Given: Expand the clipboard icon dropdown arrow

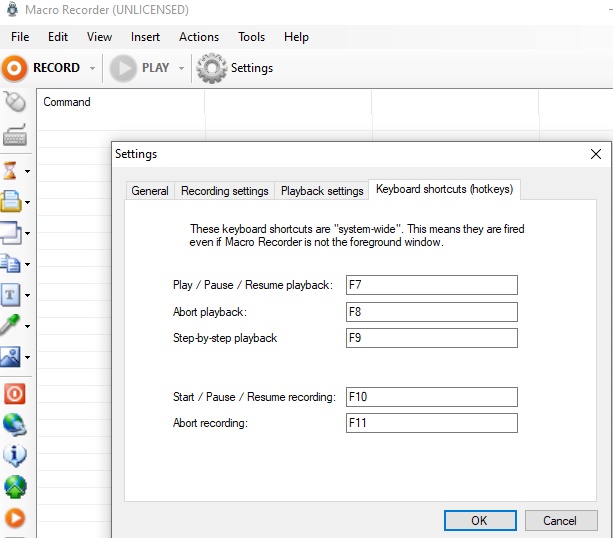Looking at the screenshot, I should point(27,202).
